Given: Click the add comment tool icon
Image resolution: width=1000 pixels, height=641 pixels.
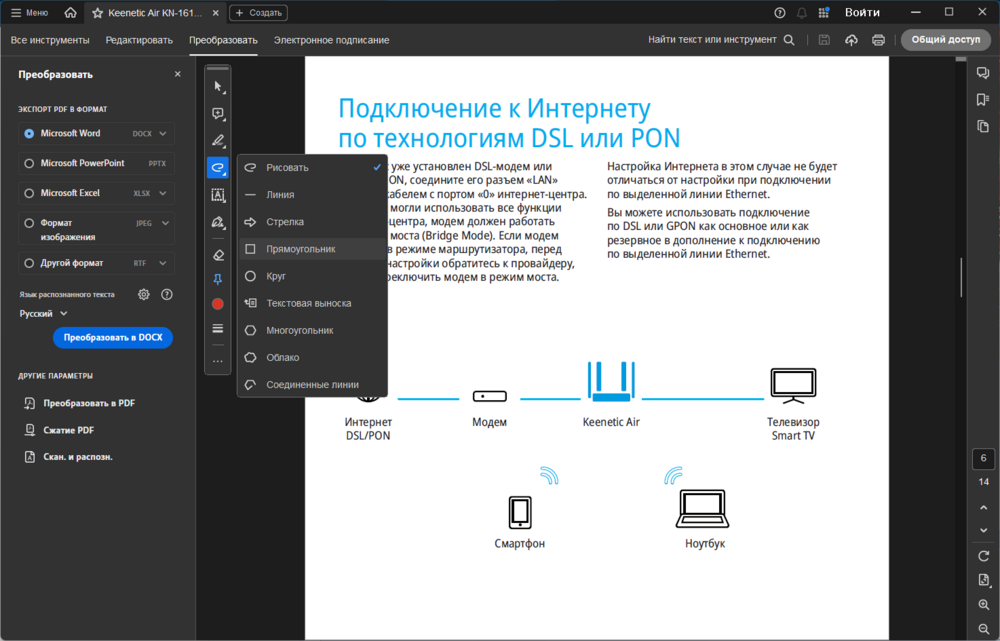Looking at the screenshot, I should (218, 114).
